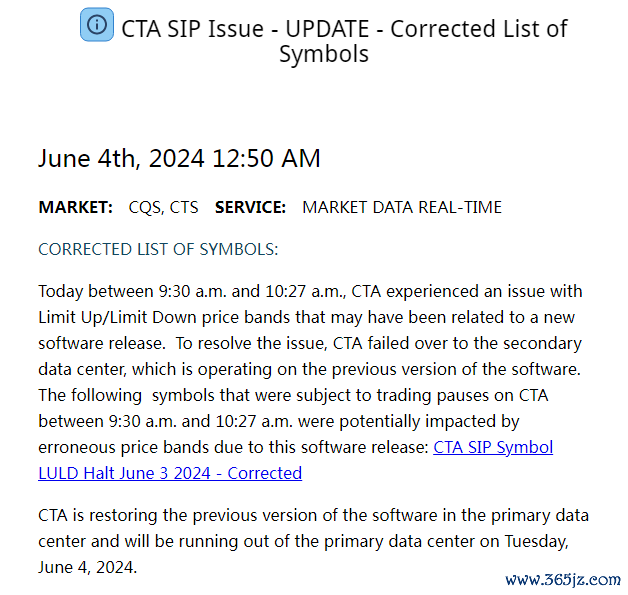Click the final June 4, 2024. line
Image resolution: width=628 pixels, height=595 pixels.
pyautogui.click(x=88, y=567)
